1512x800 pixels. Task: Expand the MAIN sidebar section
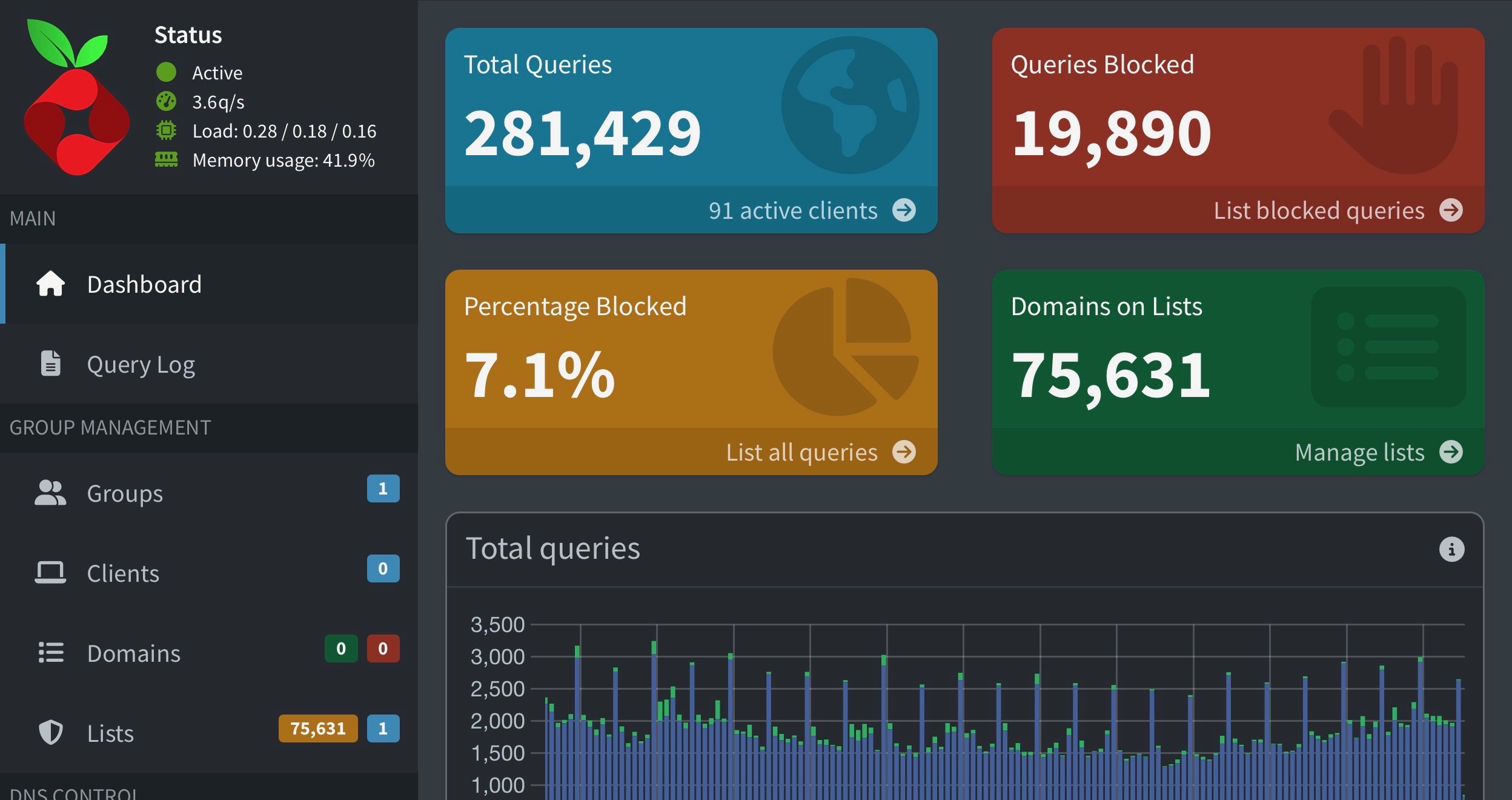pos(33,219)
